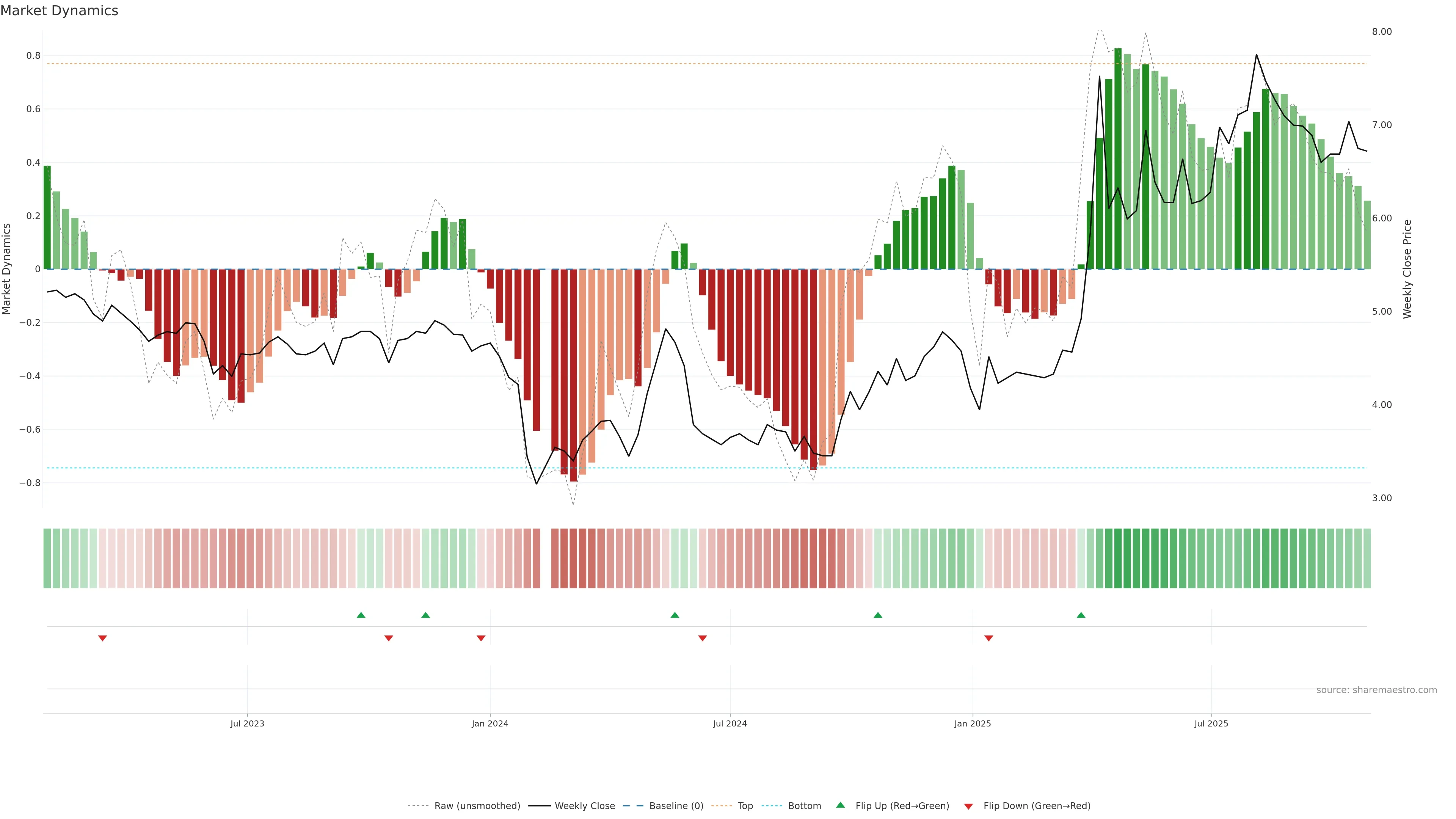Image resolution: width=1456 pixels, height=819 pixels.
Task: Click the first green Flip Up triangle marker
Action: (x=361, y=615)
